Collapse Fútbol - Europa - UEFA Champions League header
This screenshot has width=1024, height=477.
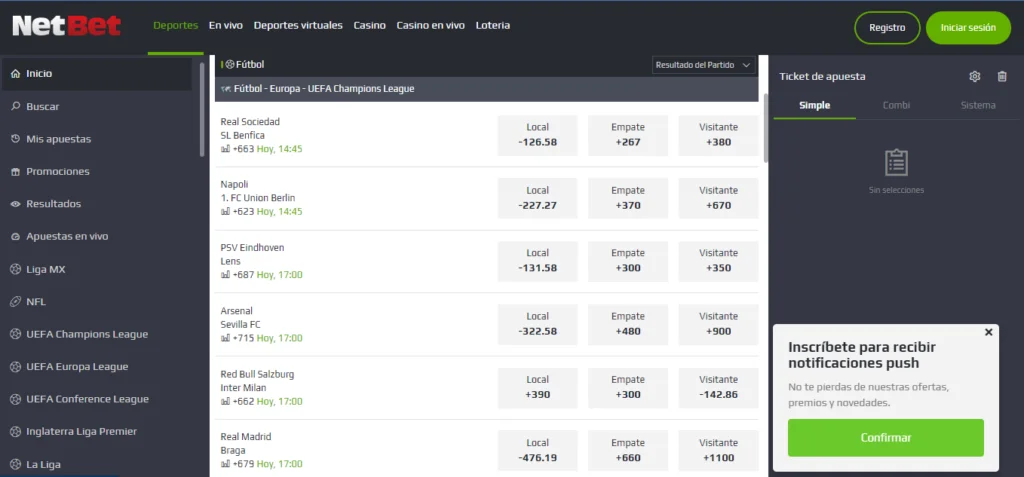click(487, 89)
